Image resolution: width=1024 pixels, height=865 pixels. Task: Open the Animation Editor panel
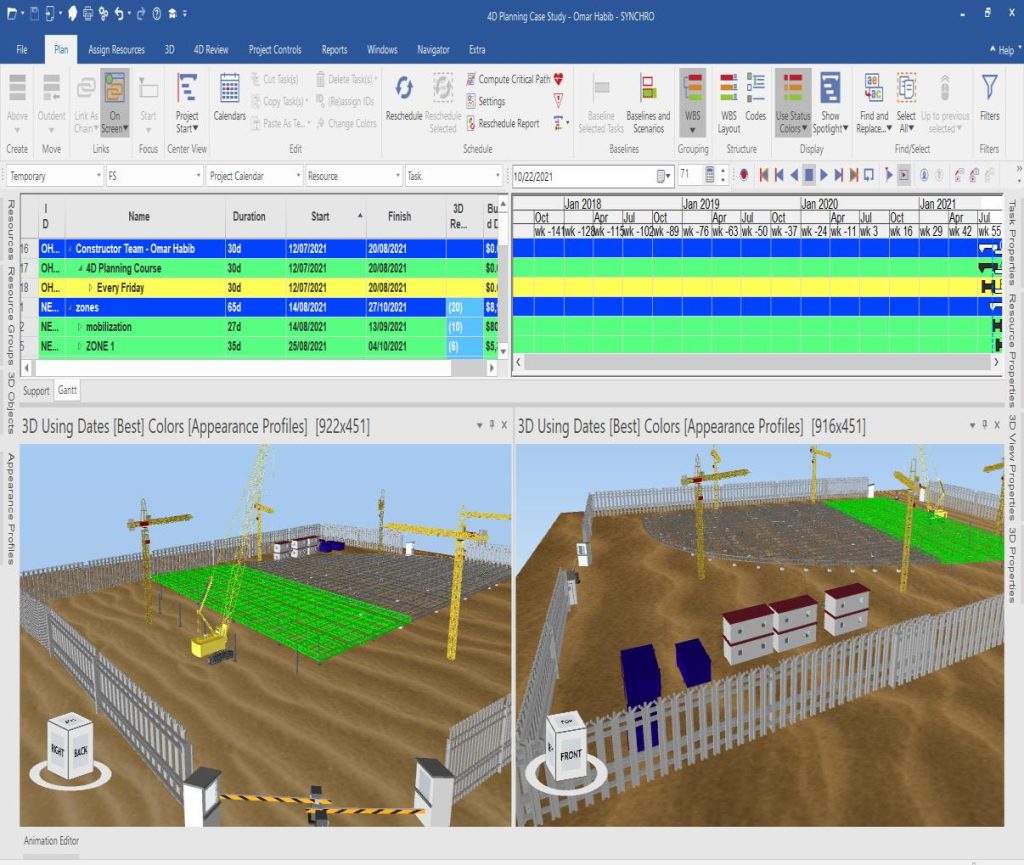[51, 840]
